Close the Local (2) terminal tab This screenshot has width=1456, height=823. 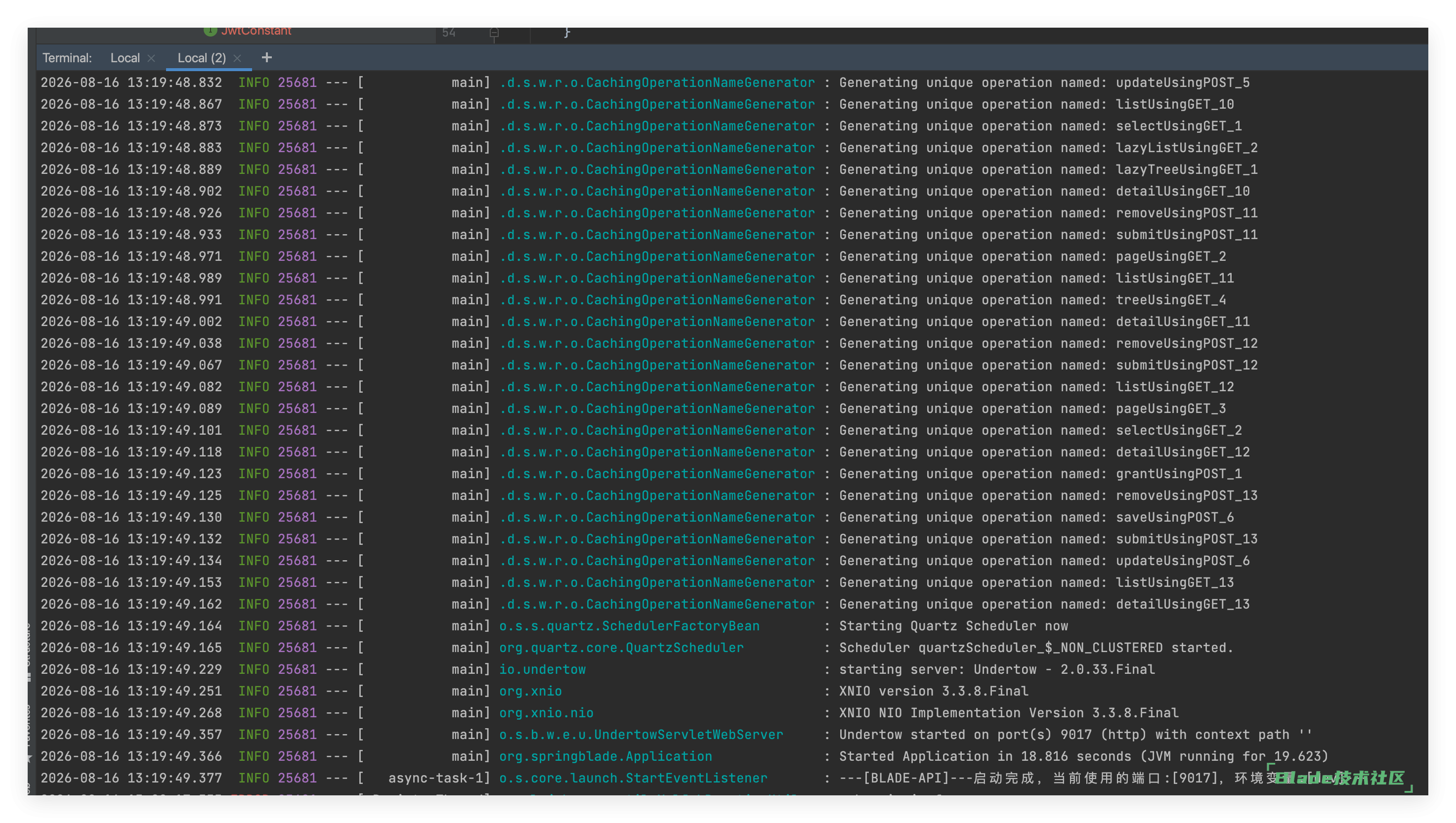(238, 58)
